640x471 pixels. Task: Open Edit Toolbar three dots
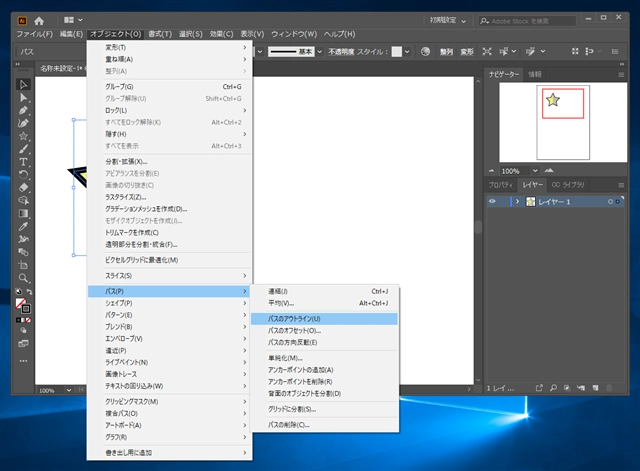pos(23,361)
